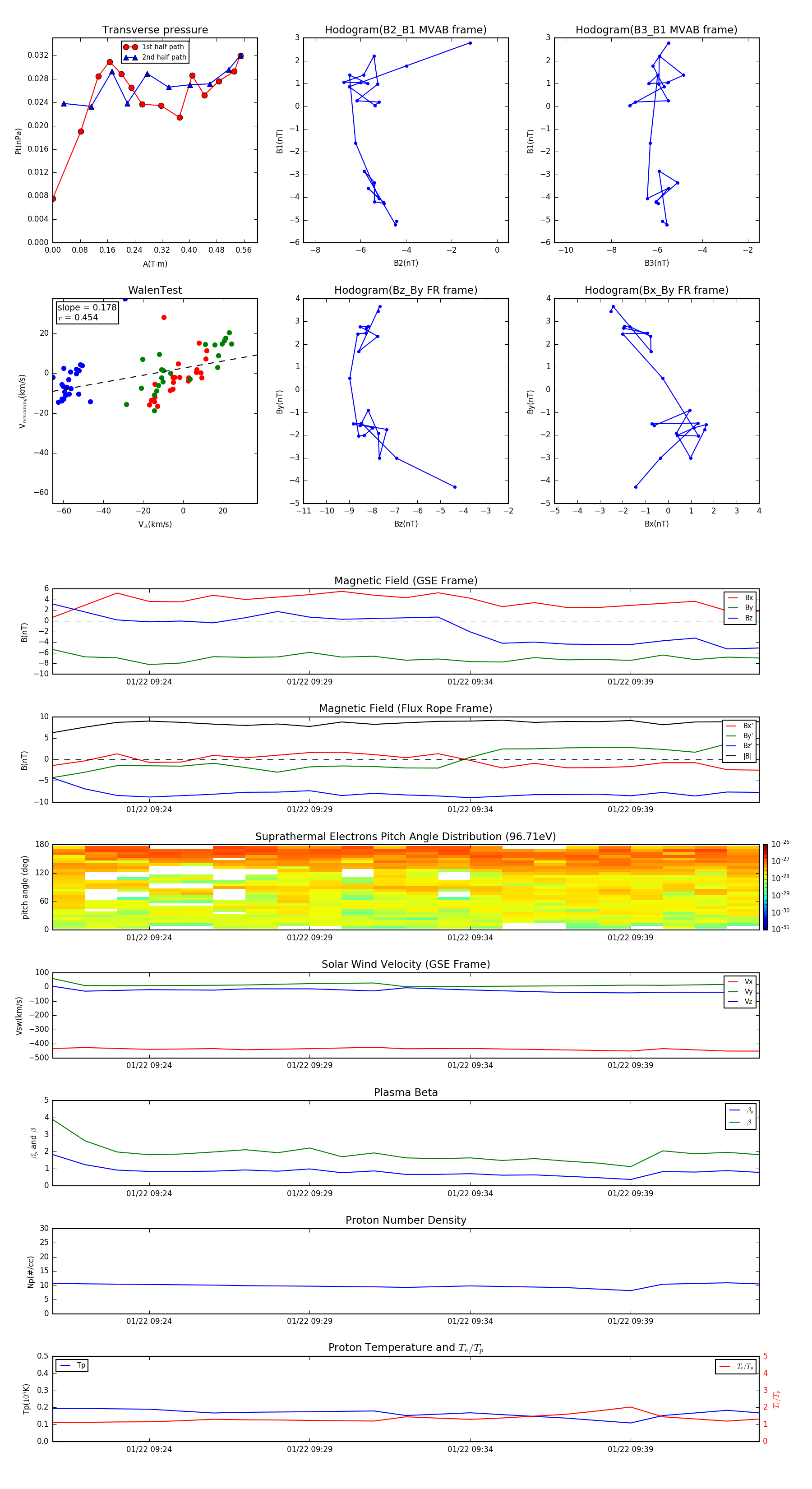The height and width of the screenshot is (1489, 812).
Task: Click the 'Tp' legend entry
Action: [x=72, y=1365]
